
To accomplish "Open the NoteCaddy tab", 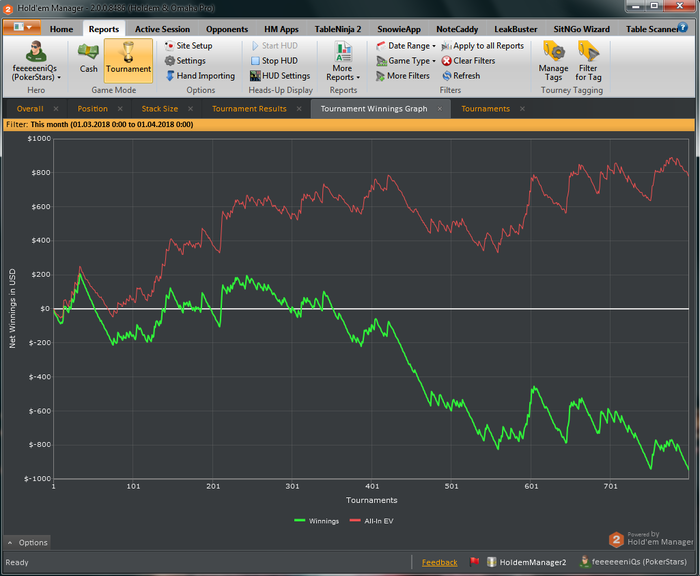I will click(457, 29).
